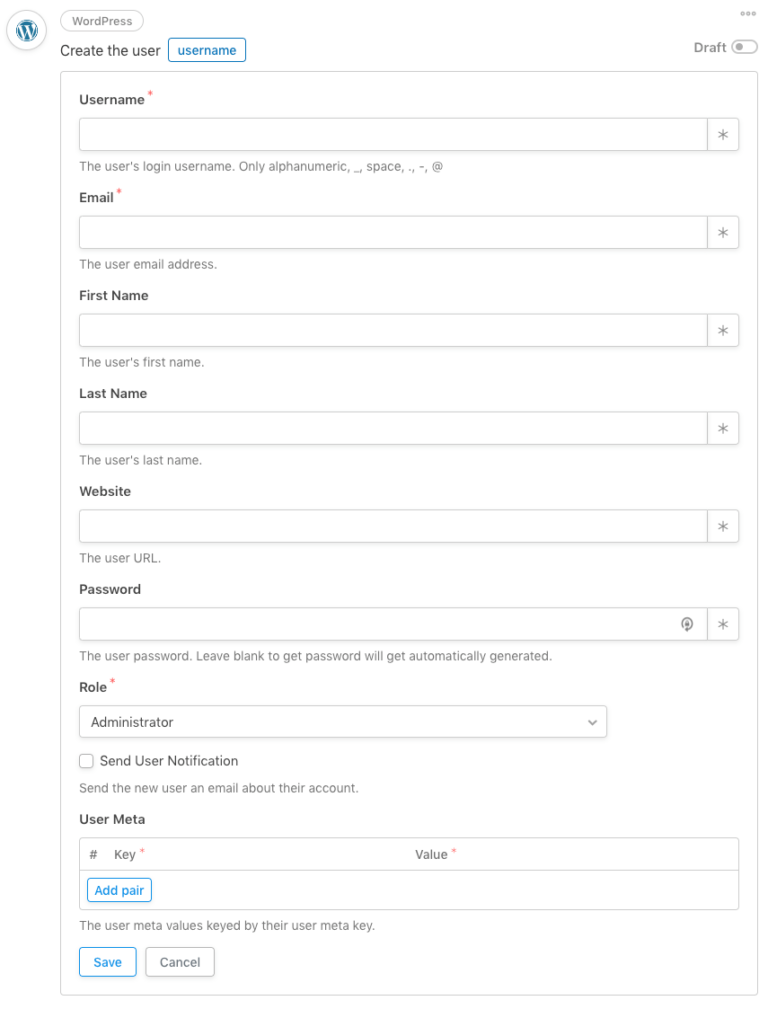768x1009 pixels.
Task: Open the actions menu via the ellipsis icon
Action: tap(748, 13)
